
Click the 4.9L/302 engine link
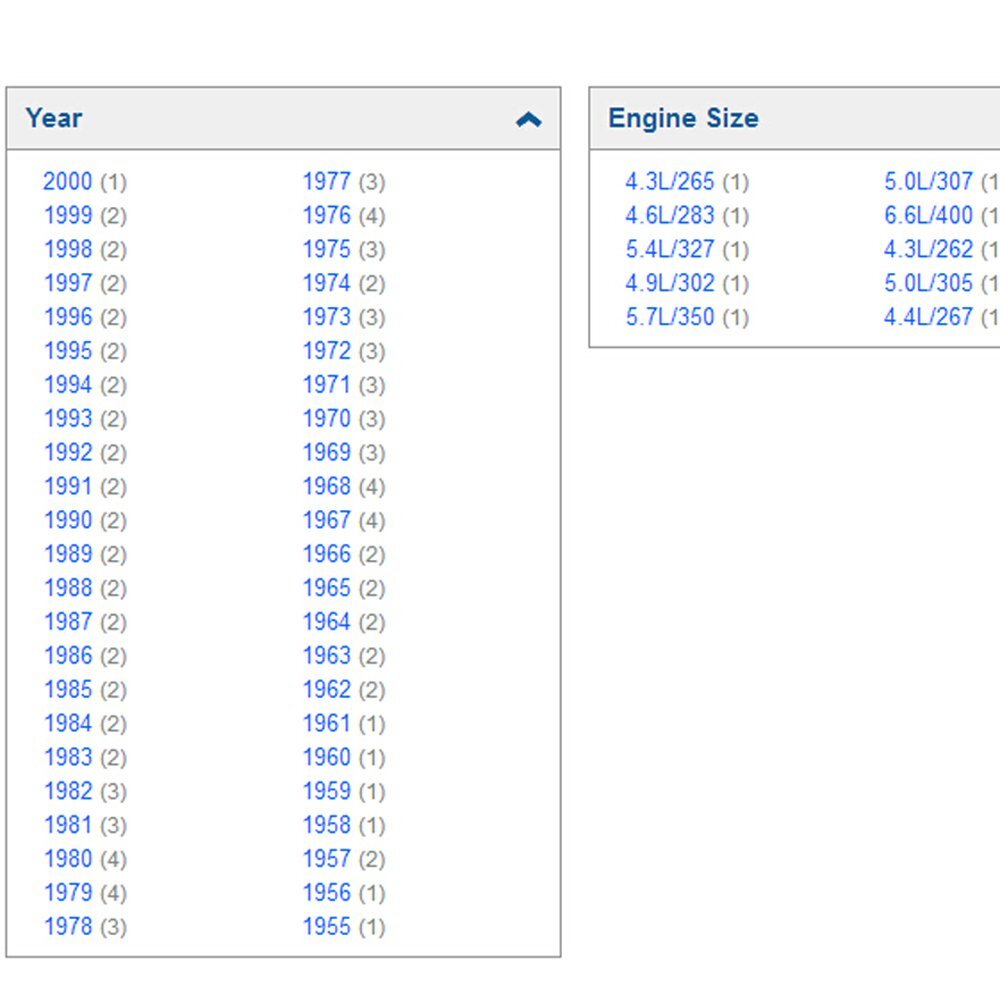click(670, 284)
